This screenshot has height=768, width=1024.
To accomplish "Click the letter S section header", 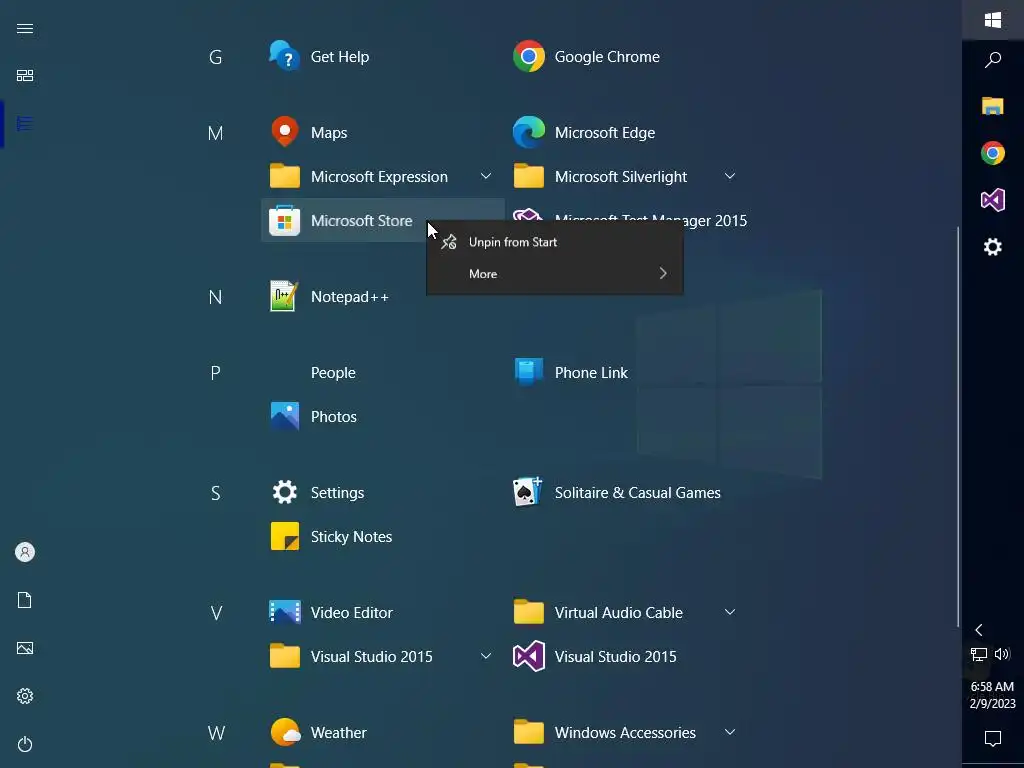I will 216,493.
